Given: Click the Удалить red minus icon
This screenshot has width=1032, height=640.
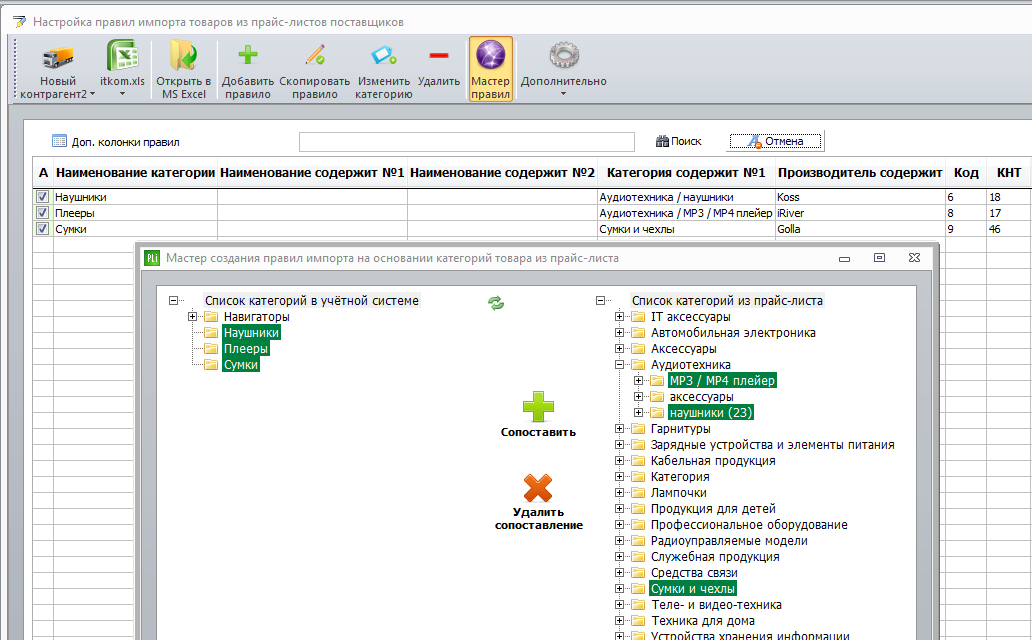Looking at the screenshot, I should [x=439, y=55].
